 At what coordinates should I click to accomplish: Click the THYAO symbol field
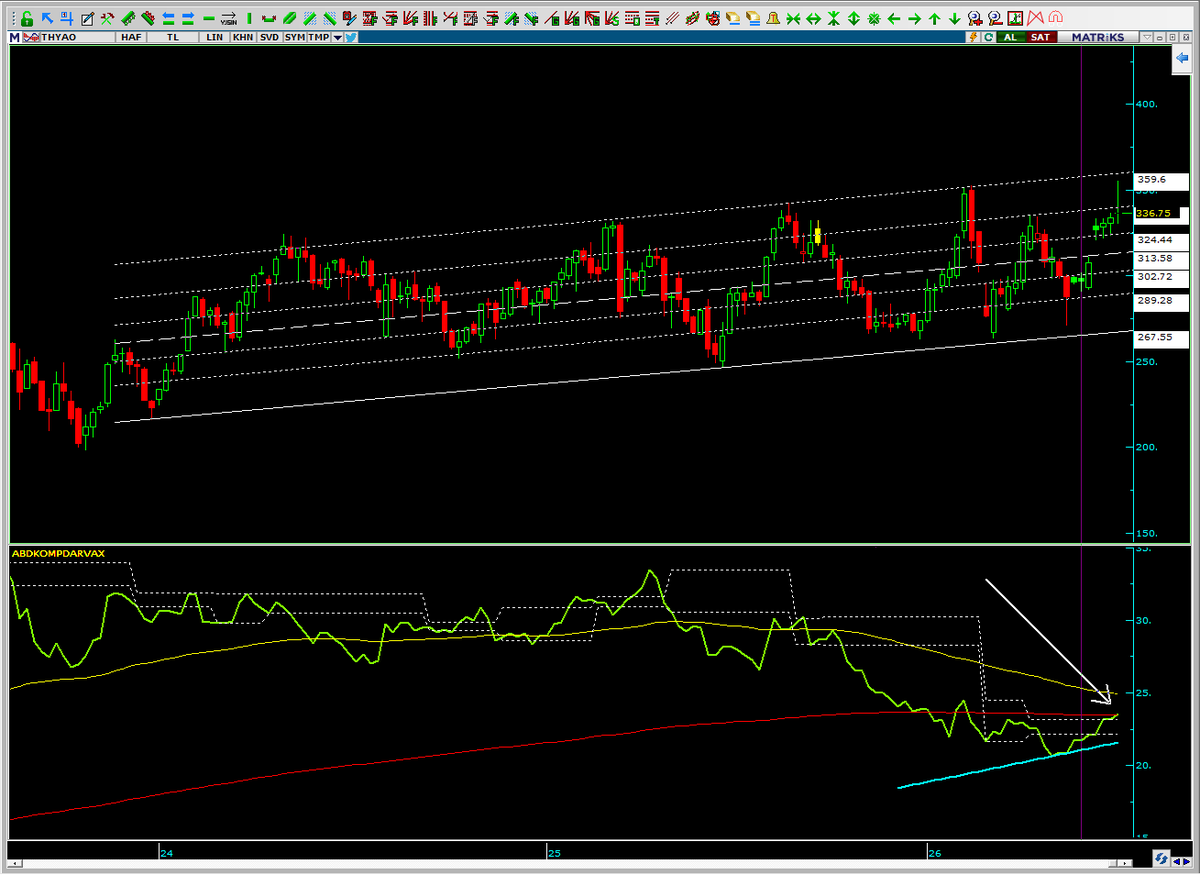tap(78, 37)
